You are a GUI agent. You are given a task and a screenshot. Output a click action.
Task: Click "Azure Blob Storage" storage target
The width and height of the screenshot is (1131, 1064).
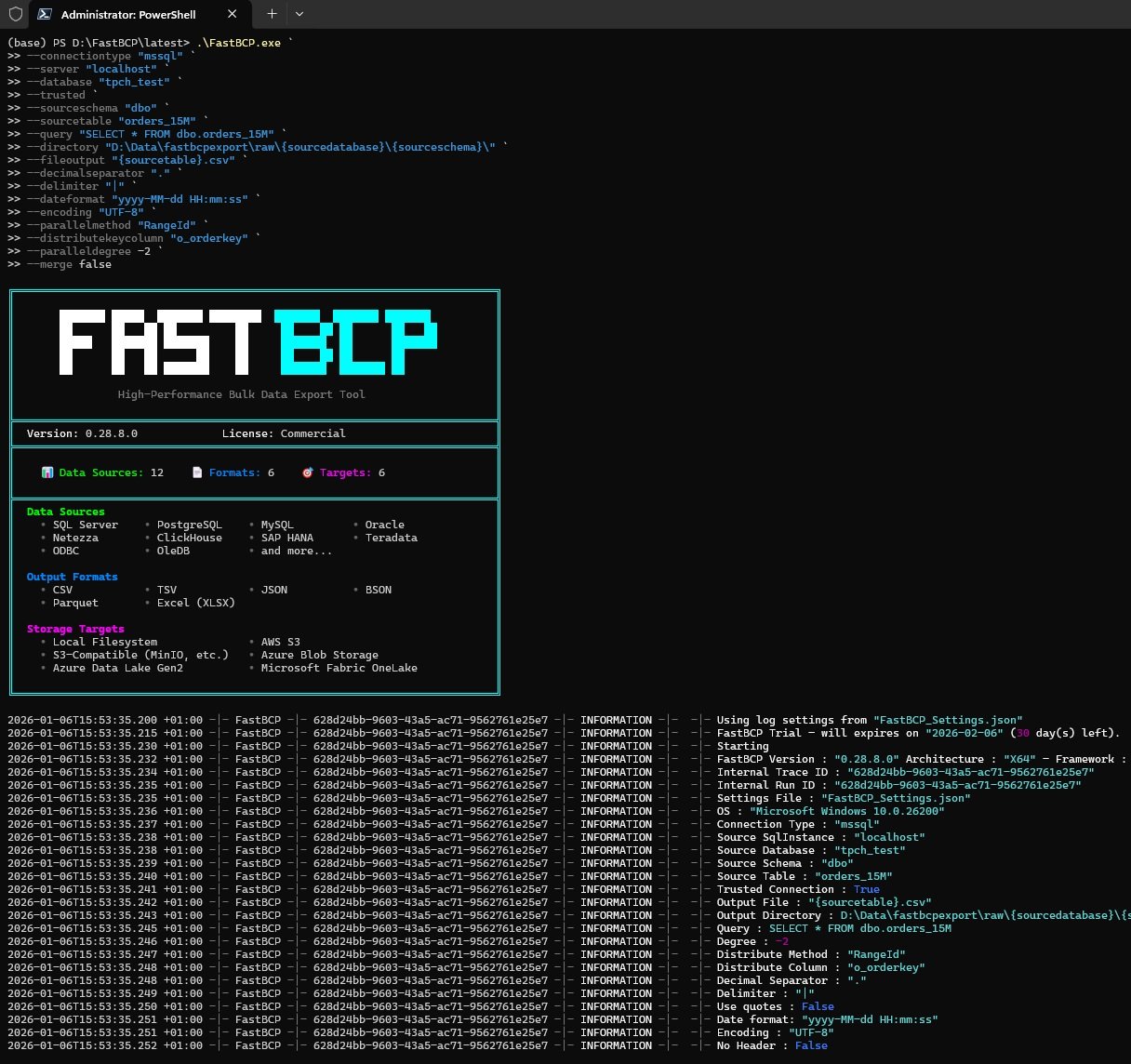coord(320,655)
